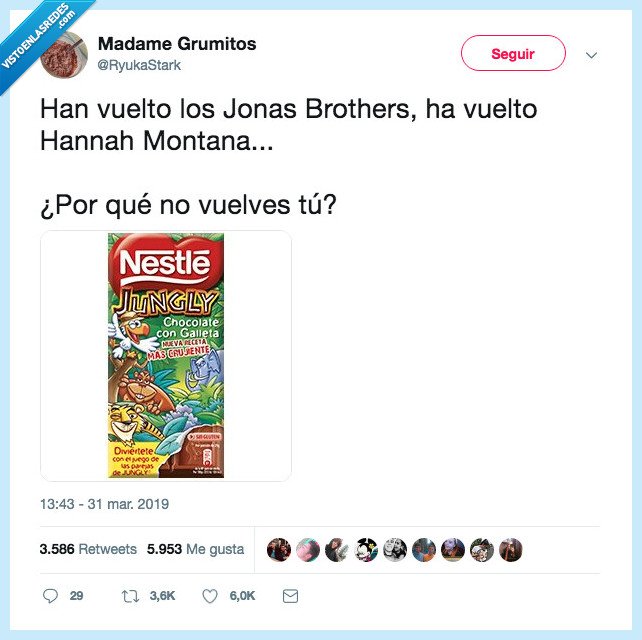View the 3.586 Retweets list
The width and height of the screenshot is (642, 640).
point(88,549)
